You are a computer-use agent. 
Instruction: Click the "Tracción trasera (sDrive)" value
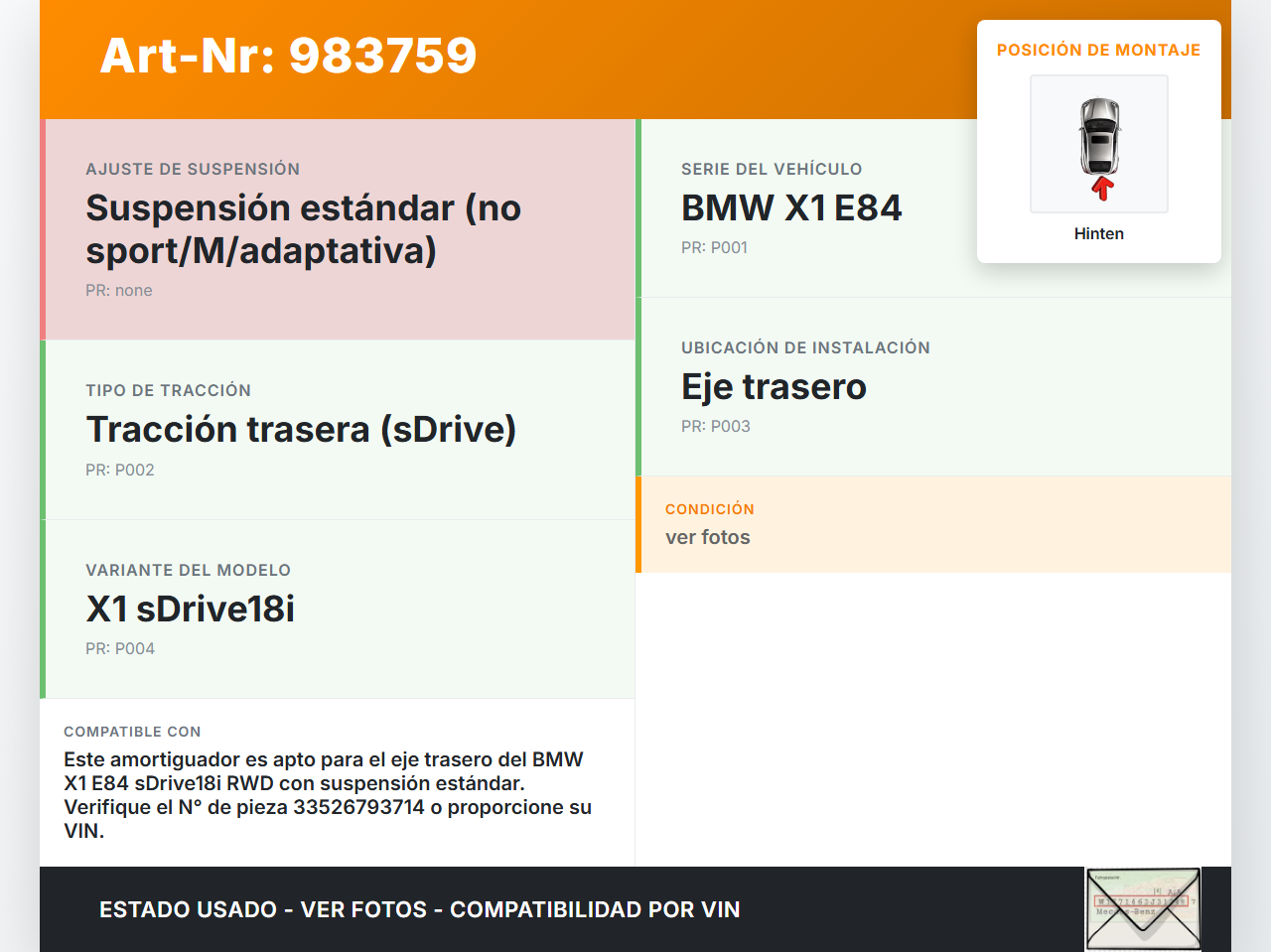[x=301, y=429]
